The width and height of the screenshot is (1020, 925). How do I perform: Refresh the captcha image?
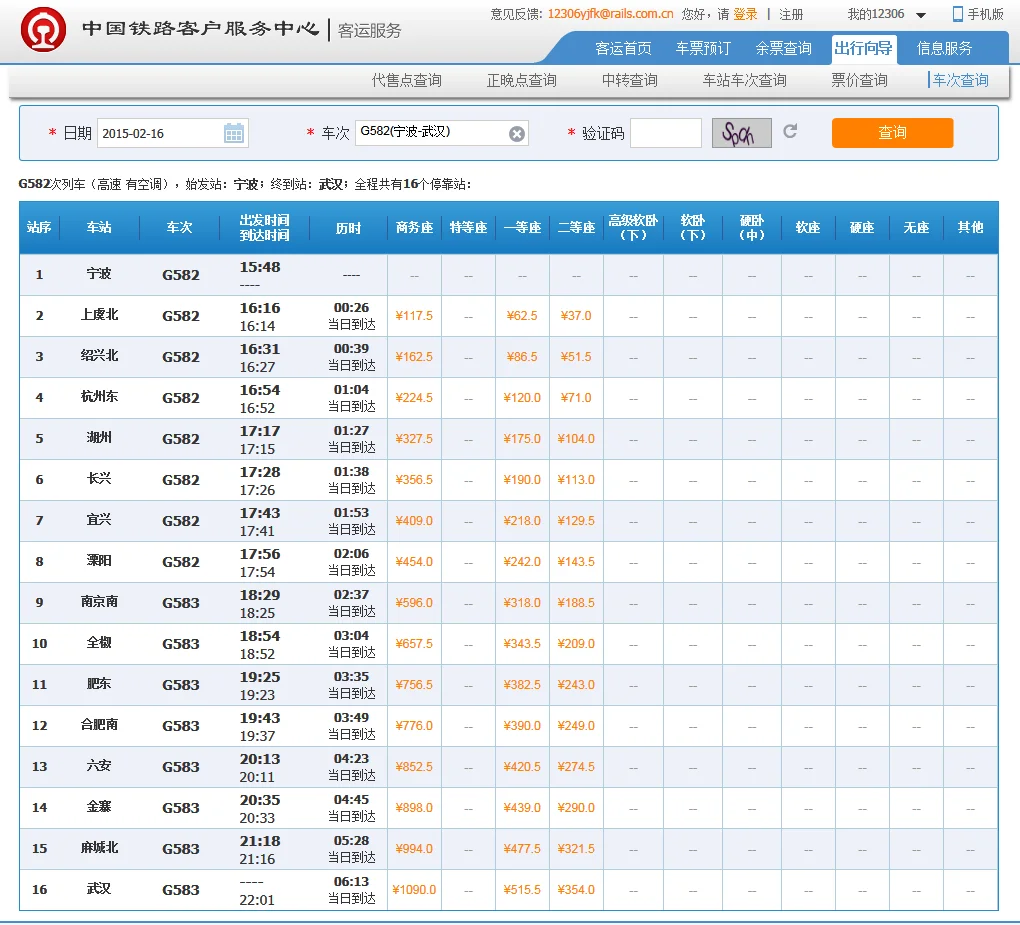(790, 132)
